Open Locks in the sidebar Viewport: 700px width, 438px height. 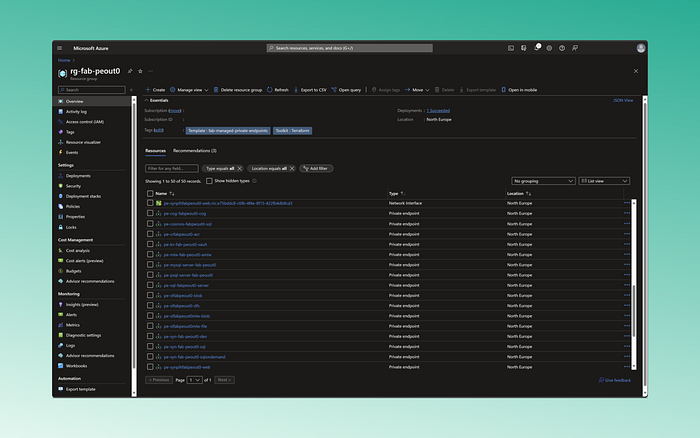tap(71, 227)
